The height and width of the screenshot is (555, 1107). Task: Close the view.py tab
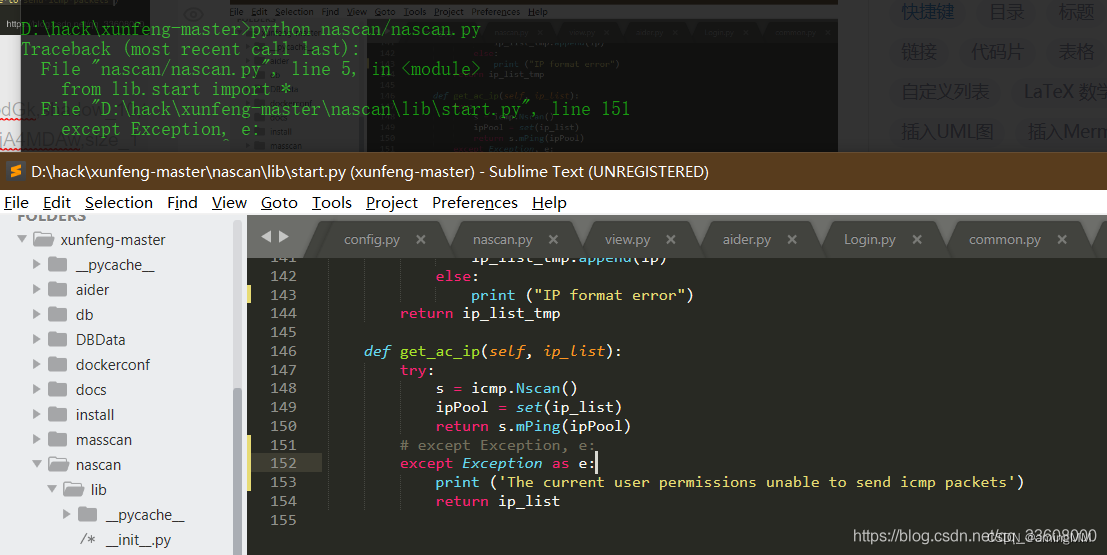point(671,239)
